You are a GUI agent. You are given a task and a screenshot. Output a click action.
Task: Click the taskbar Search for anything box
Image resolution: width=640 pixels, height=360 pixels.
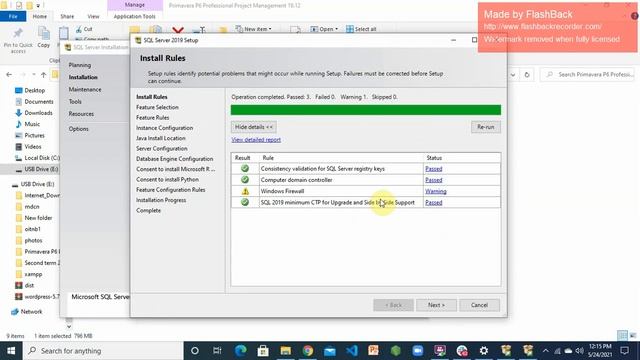(103, 351)
